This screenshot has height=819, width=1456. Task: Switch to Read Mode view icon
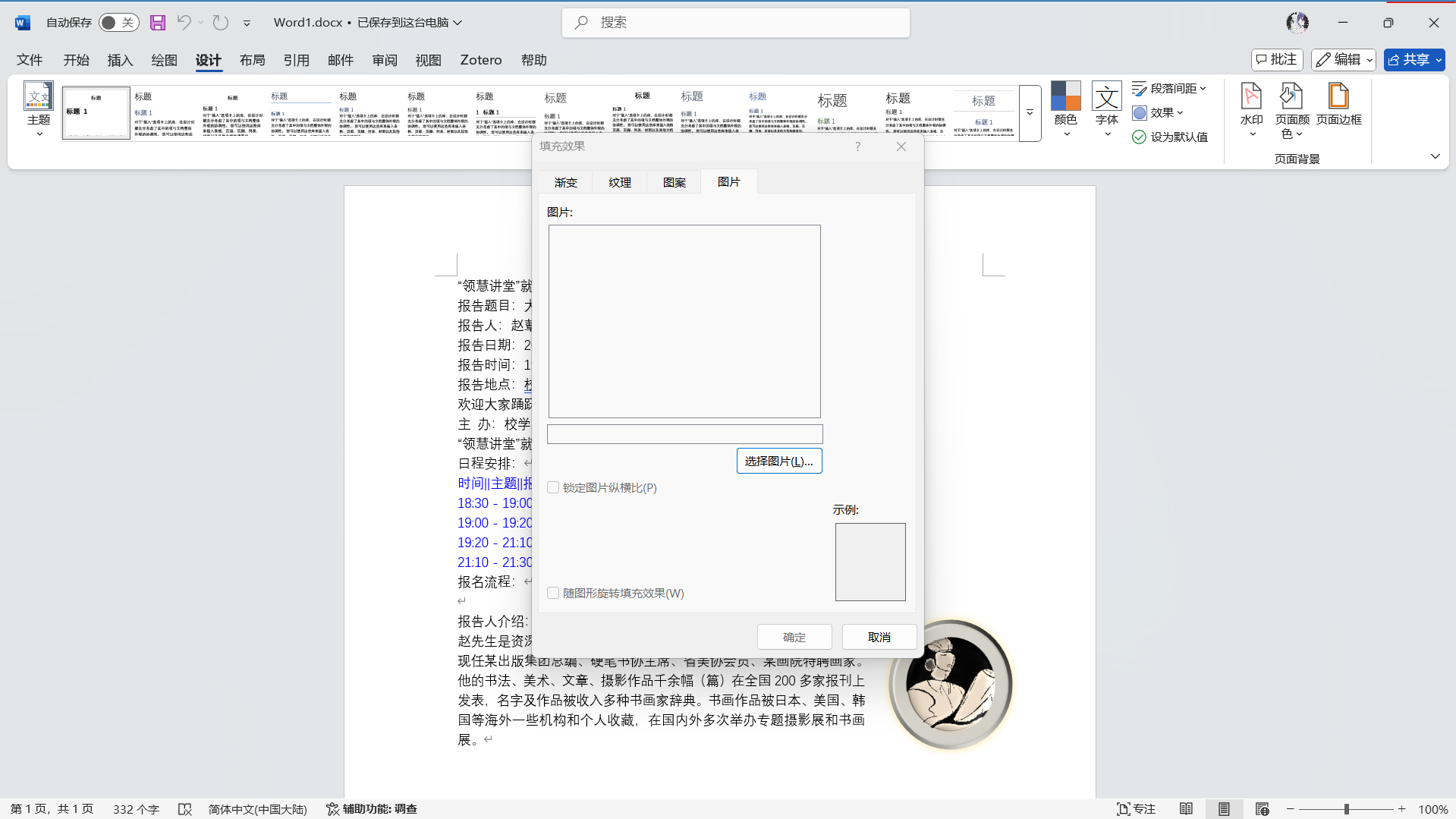[x=1186, y=809]
